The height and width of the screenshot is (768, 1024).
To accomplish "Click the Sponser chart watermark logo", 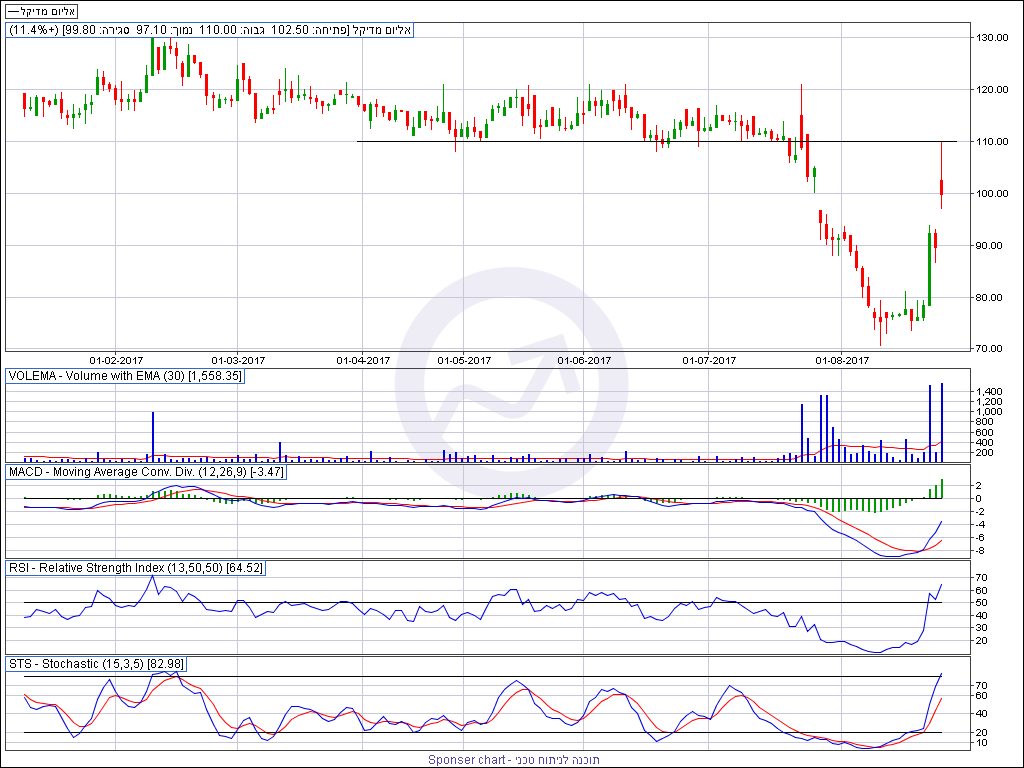I will (510, 385).
